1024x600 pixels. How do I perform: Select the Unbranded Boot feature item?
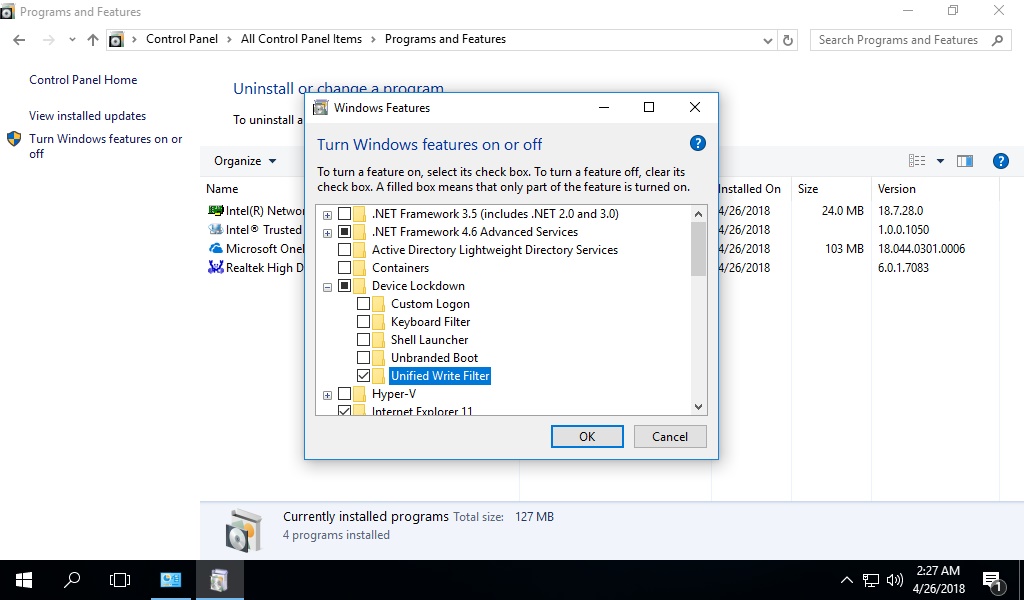click(434, 358)
